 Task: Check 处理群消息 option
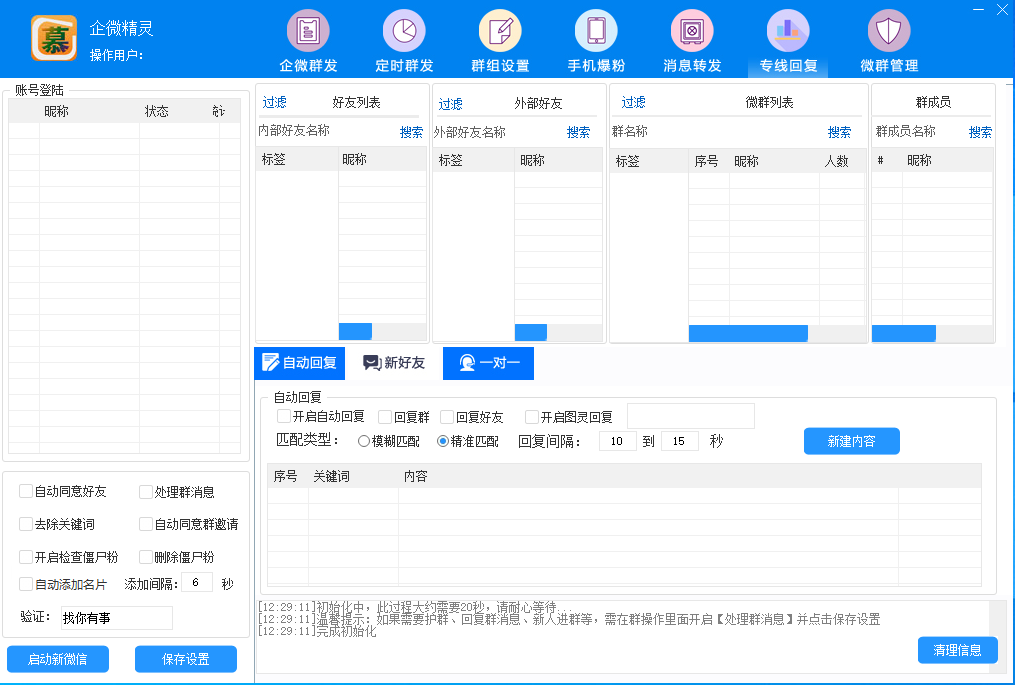(x=146, y=492)
